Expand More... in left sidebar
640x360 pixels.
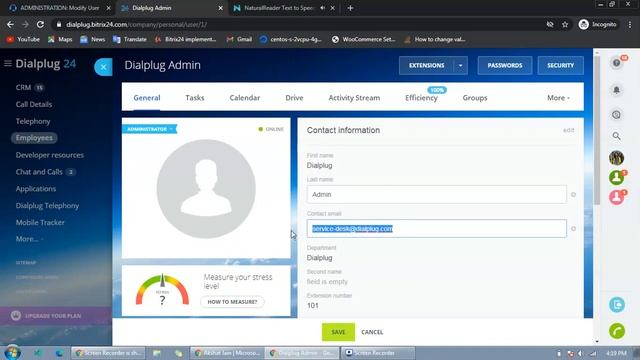tap(29, 239)
